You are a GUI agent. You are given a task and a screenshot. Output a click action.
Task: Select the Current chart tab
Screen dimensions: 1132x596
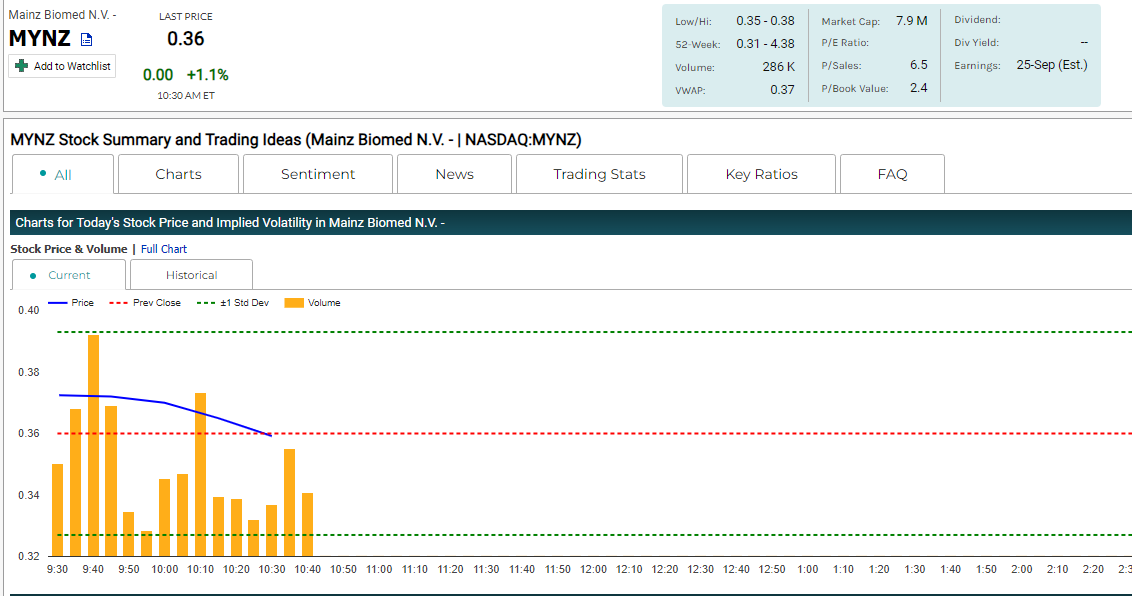(69, 275)
